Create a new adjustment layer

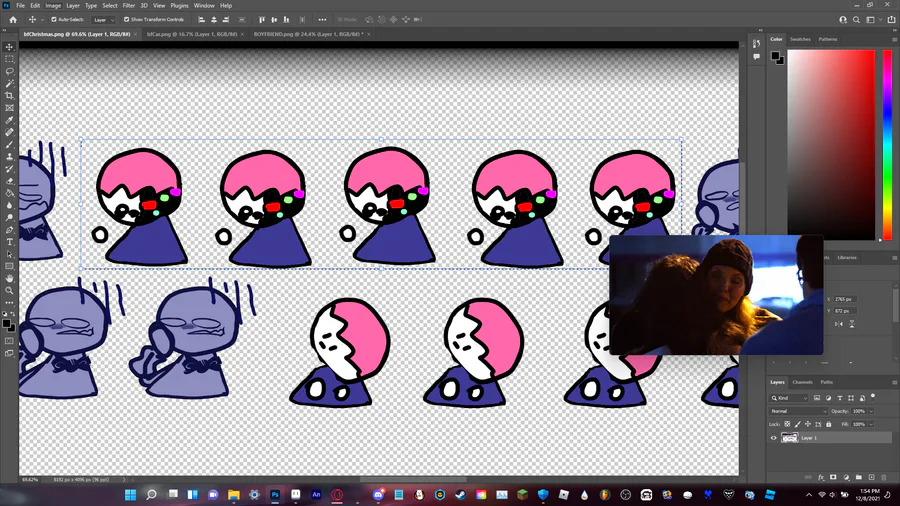pyautogui.click(x=846, y=477)
